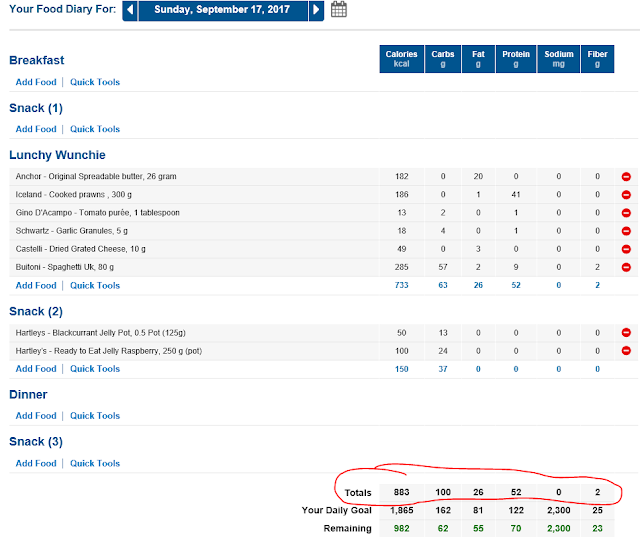Open Hartley's Ready to Eat Jelly Raspberry entry

click(109, 351)
